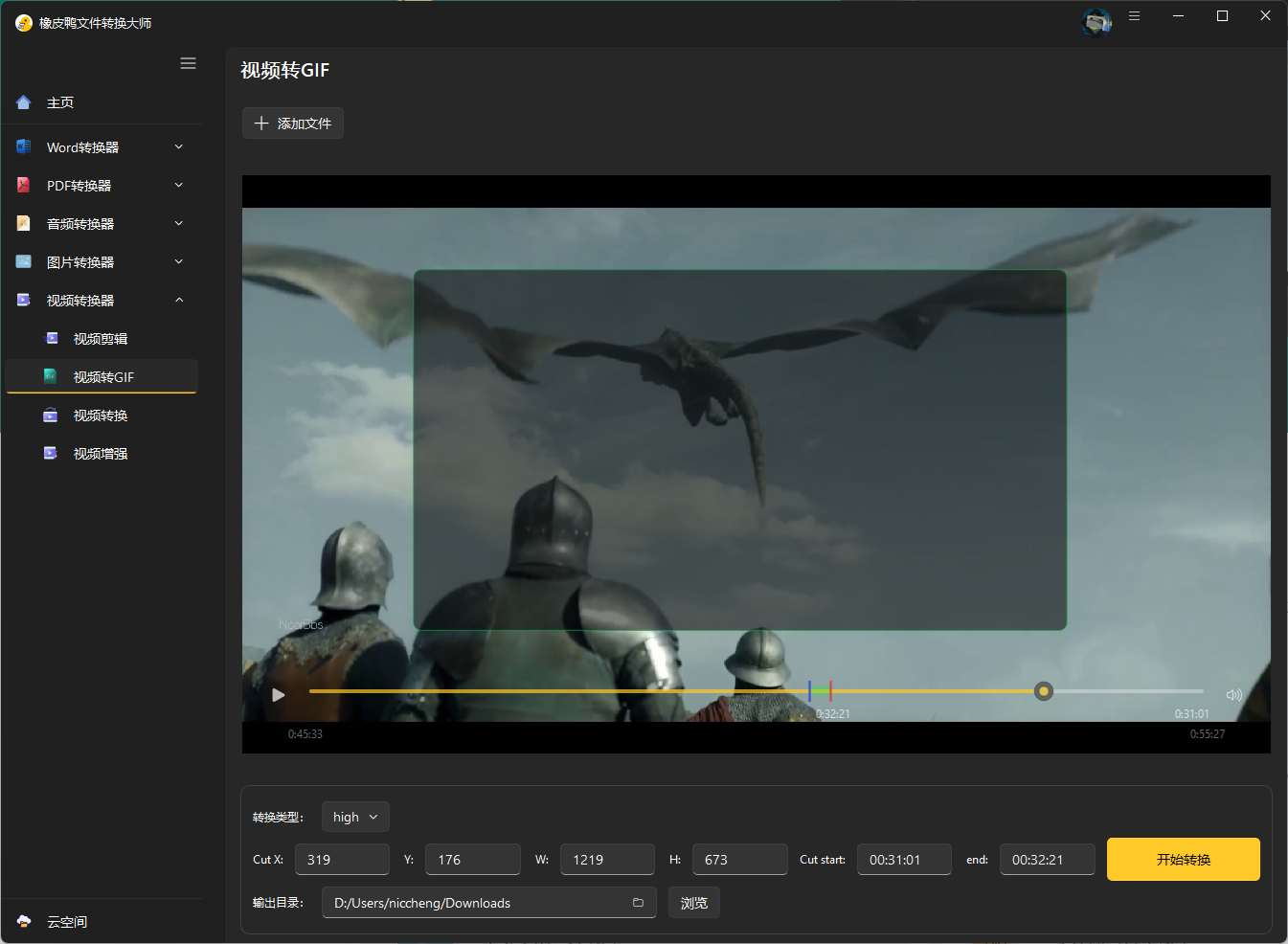This screenshot has height=944, width=1288.
Task: Click the 视频转换器 icon
Action: pos(24,300)
